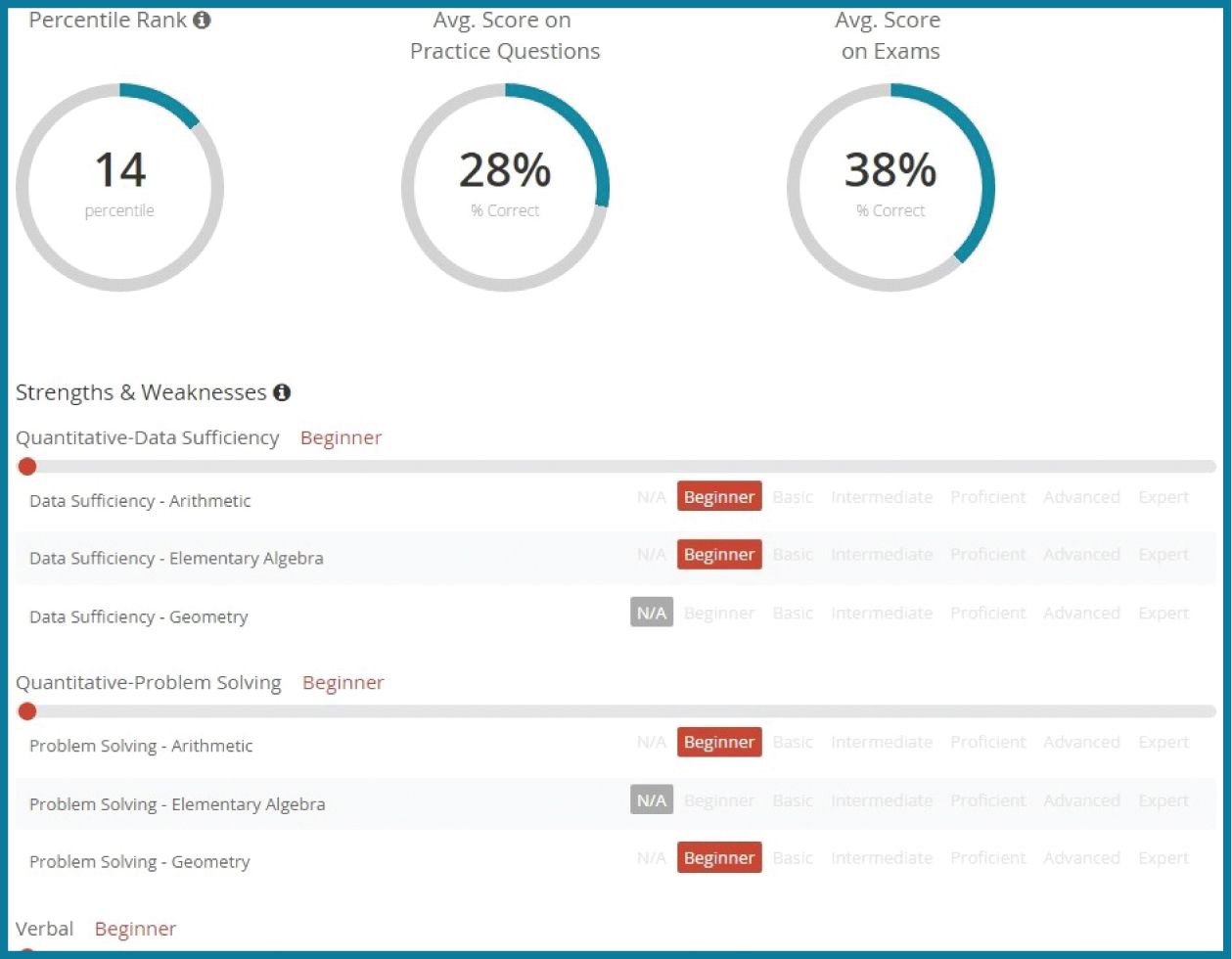Click N/A badge for Data Sufficiency - Geometry
The width and height of the screenshot is (1232, 959).
[652, 613]
